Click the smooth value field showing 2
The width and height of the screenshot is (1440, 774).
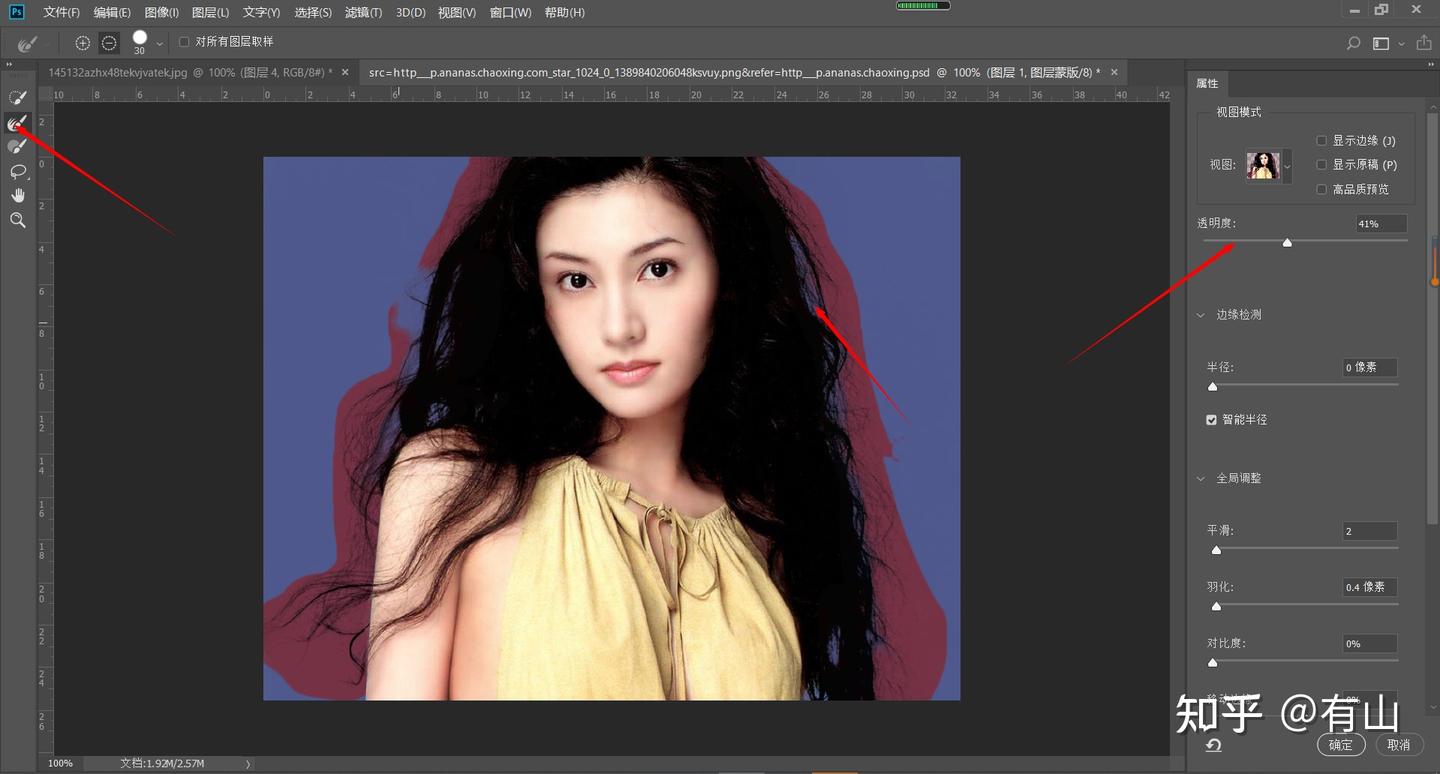[1370, 531]
